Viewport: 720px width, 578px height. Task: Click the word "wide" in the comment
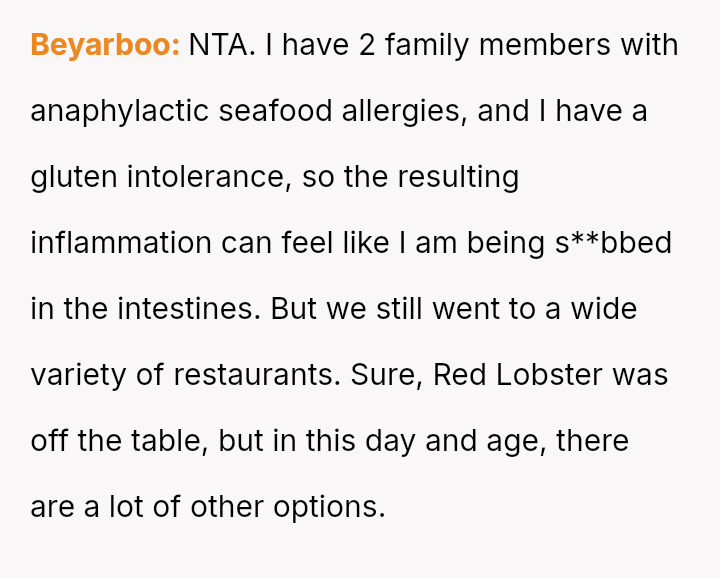(603, 309)
